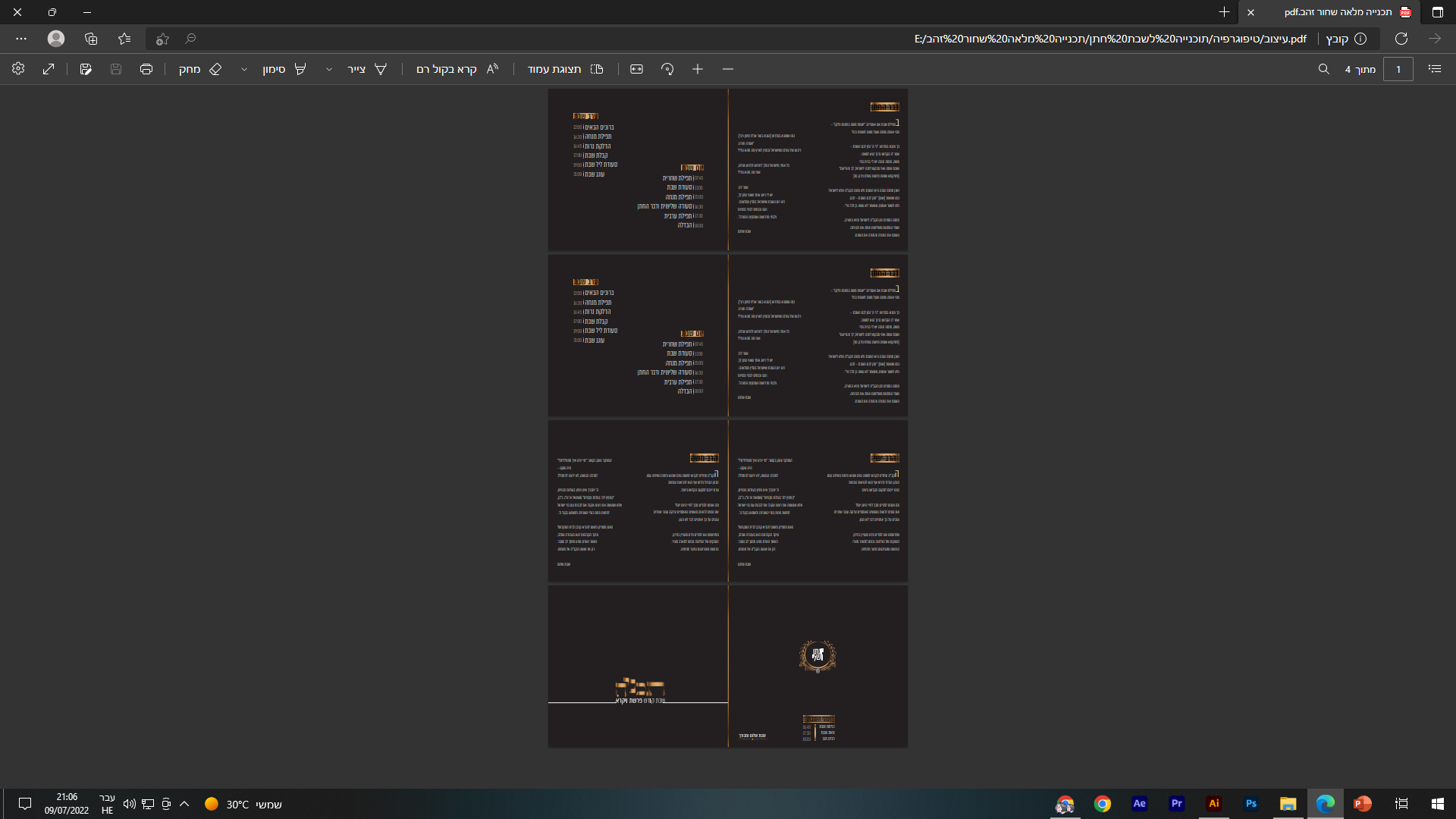Screen dimensions: 1456x819
Task: Click the page number input field
Action: click(1398, 69)
